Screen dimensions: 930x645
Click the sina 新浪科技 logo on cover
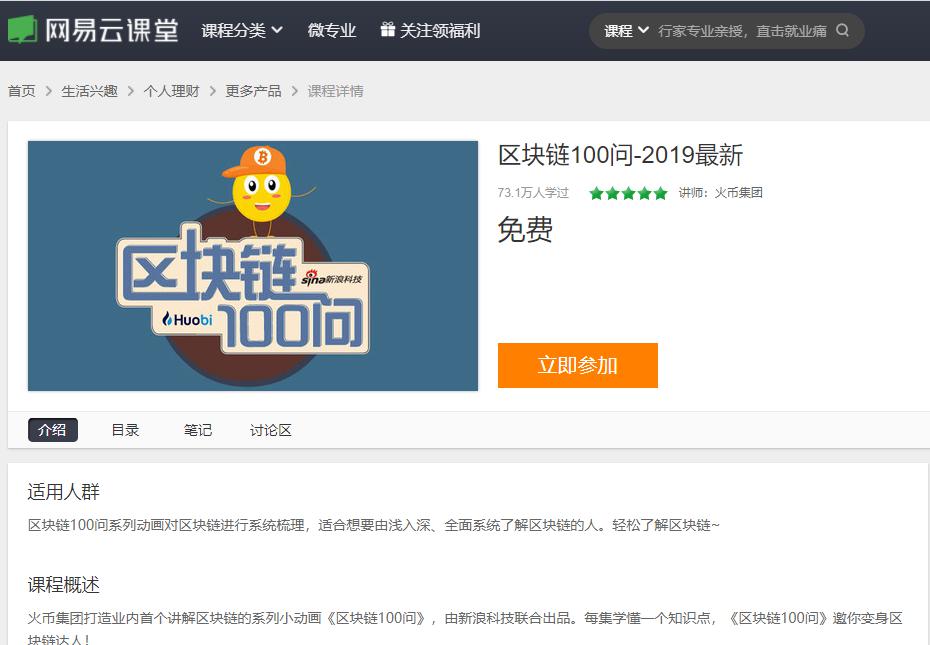pyautogui.click(x=332, y=278)
